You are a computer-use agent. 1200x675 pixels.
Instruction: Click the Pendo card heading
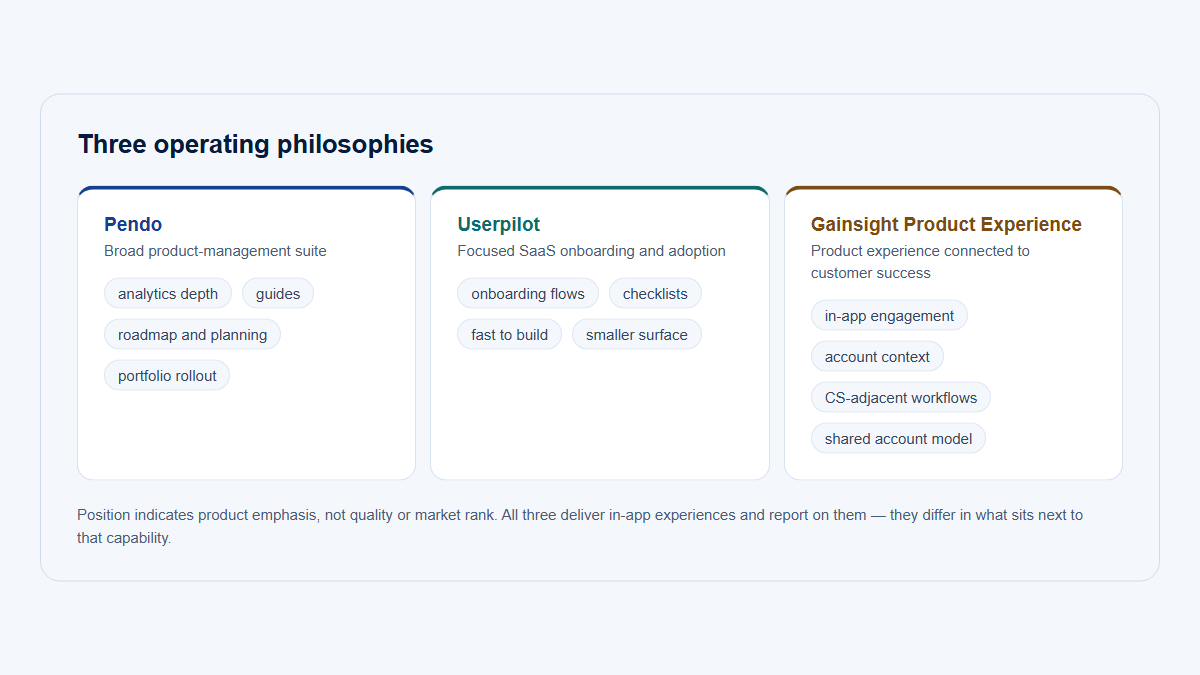(x=133, y=224)
